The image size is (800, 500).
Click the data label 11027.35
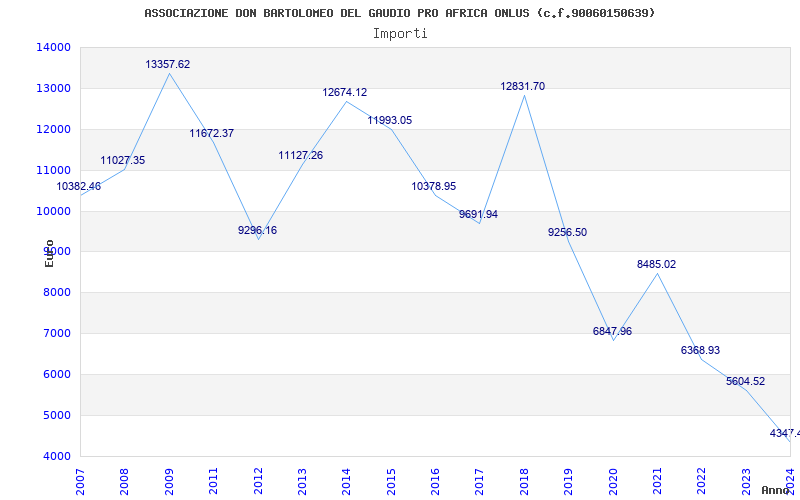(x=122, y=160)
